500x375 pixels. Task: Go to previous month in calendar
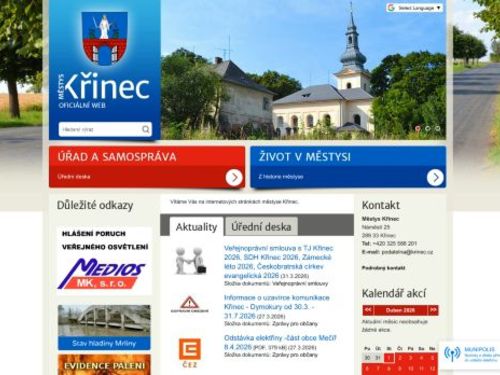[368, 310]
